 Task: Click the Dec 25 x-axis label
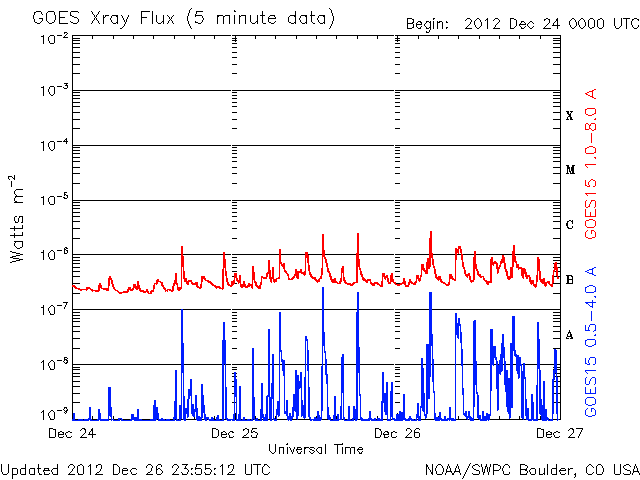coord(235,434)
